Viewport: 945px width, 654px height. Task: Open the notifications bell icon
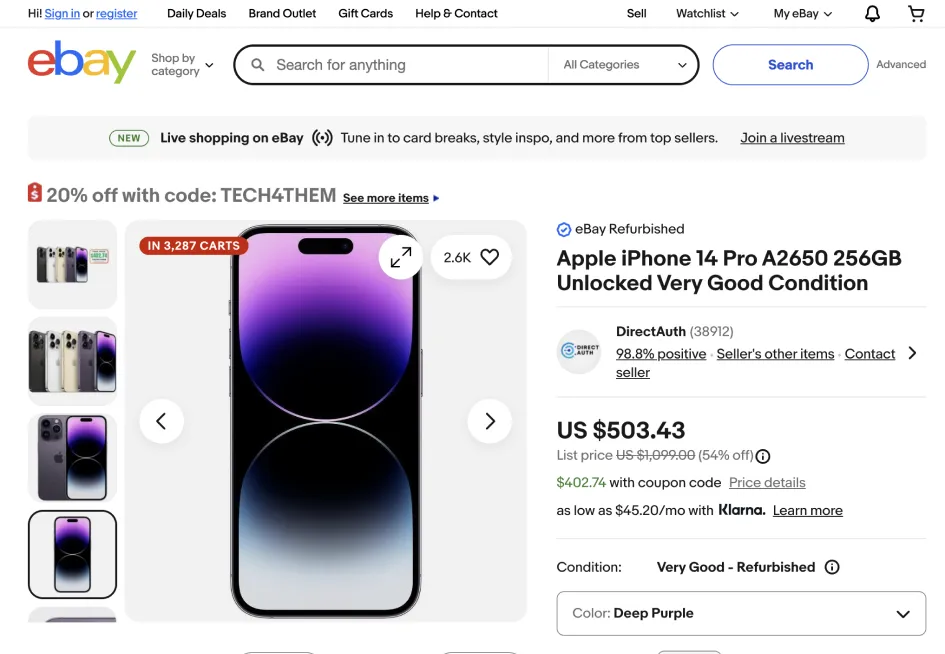coord(872,14)
